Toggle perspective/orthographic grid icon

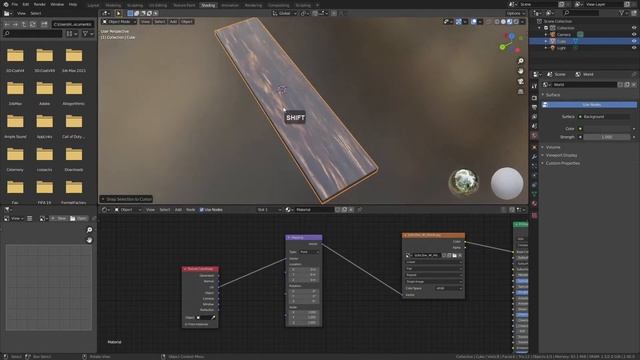click(x=520, y=92)
